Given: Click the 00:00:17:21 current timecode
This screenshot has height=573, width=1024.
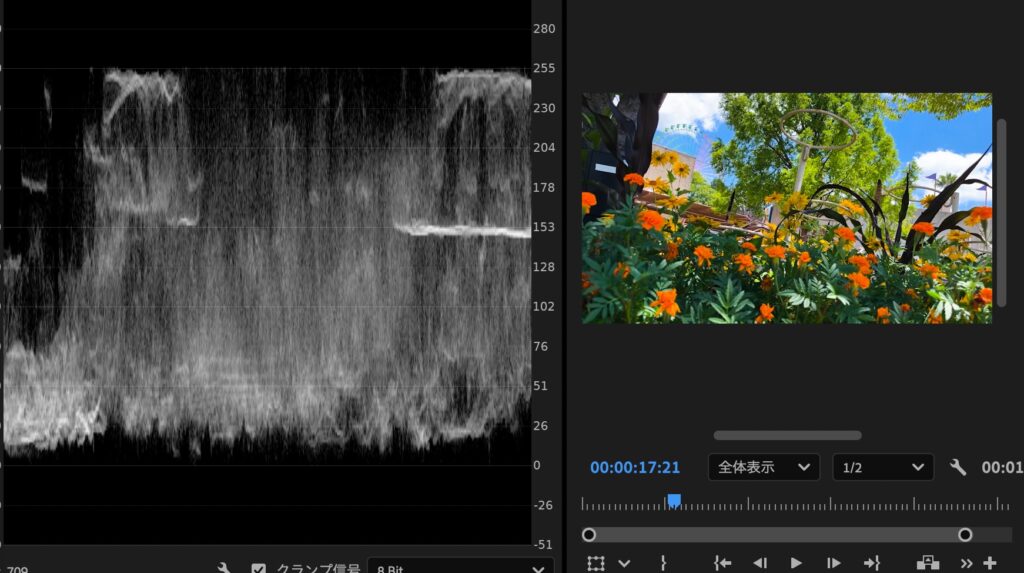Looking at the screenshot, I should click(x=635, y=467).
